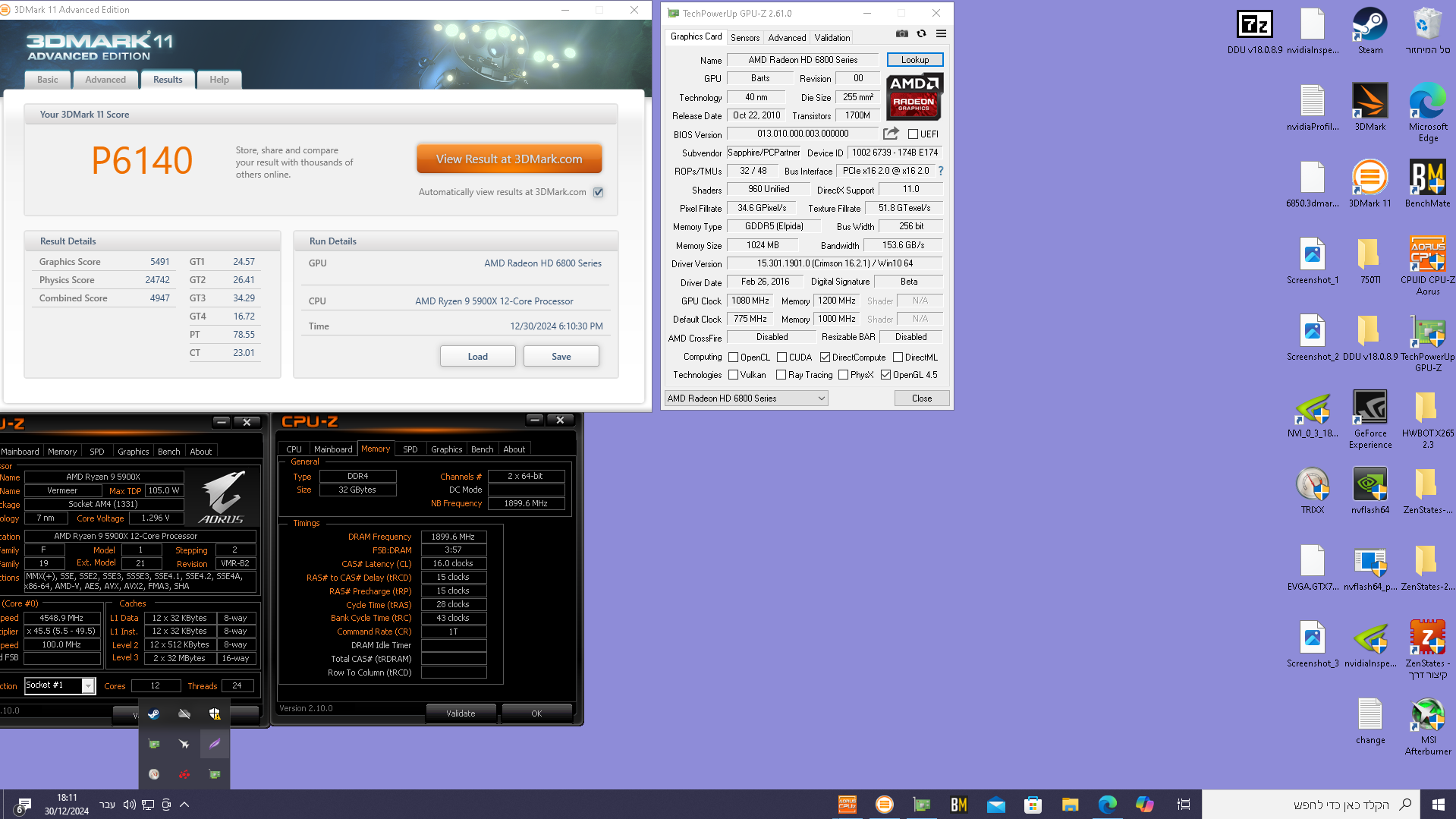Open Microsoft Edge desktop shortcut
This screenshot has width=1456, height=819.
pos(1427,112)
